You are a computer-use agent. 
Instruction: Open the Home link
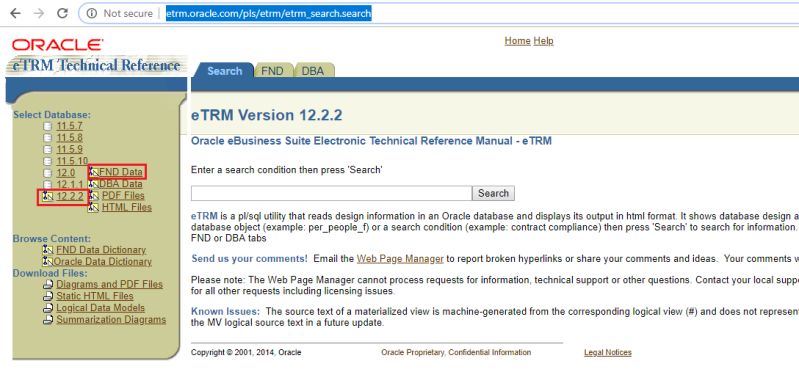[x=517, y=41]
